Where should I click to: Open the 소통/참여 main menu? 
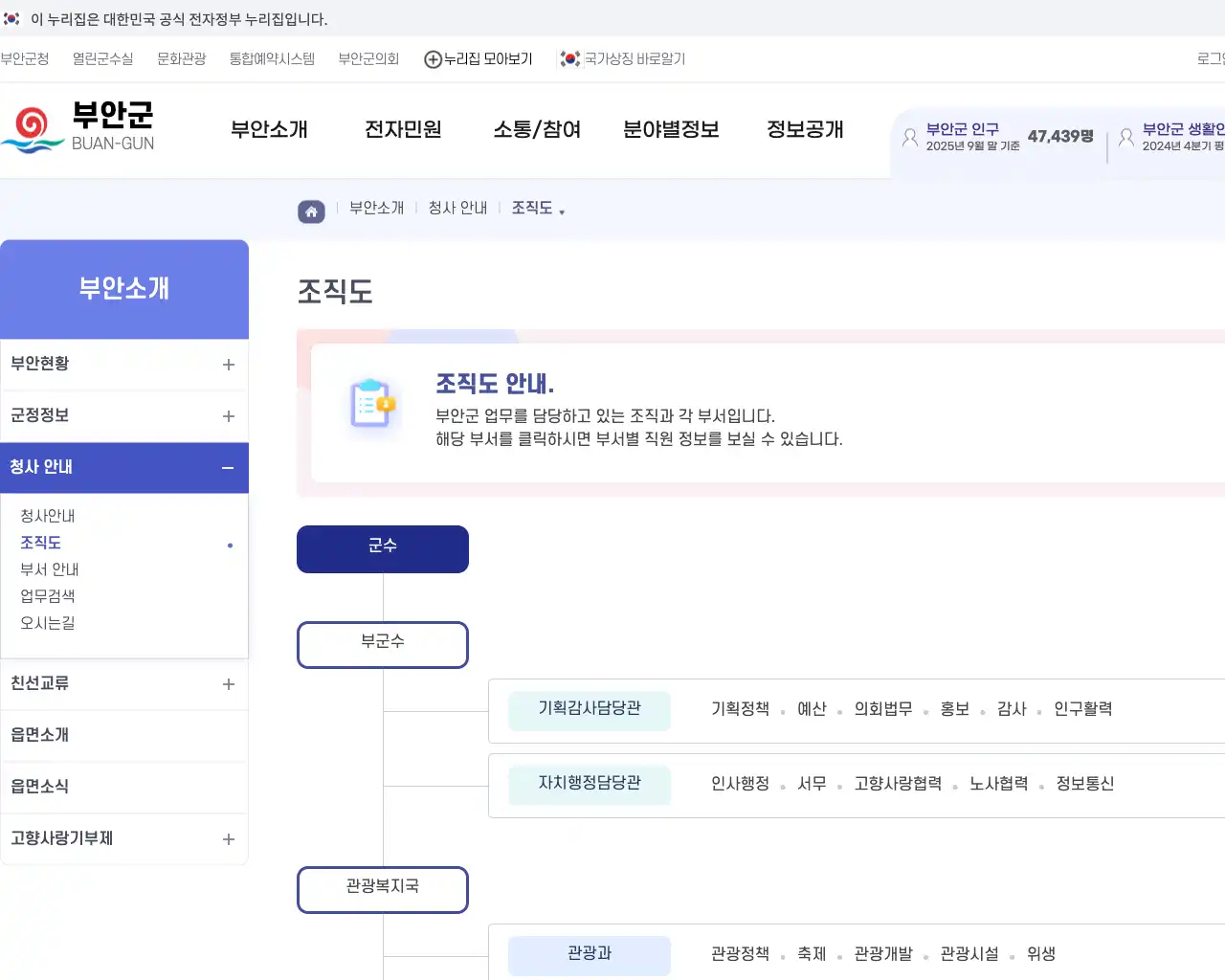pos(537,130)
